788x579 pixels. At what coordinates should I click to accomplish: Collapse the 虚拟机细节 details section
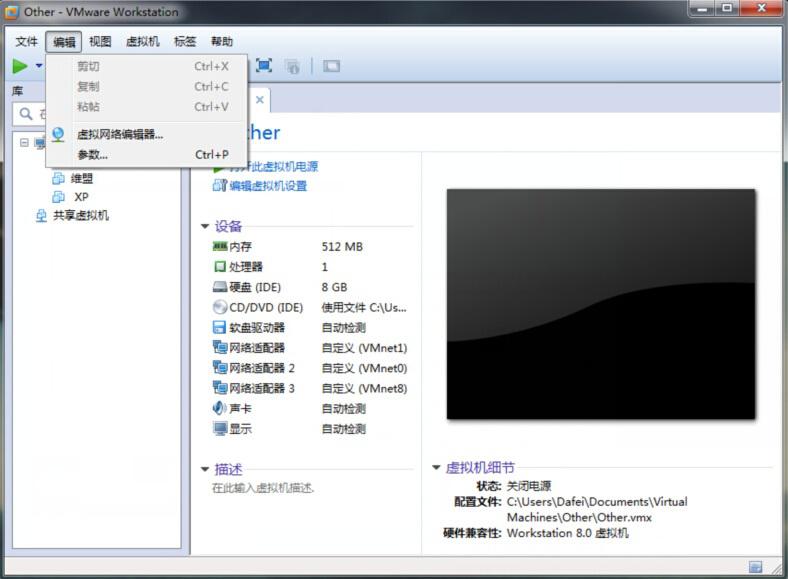pos(436,468)
